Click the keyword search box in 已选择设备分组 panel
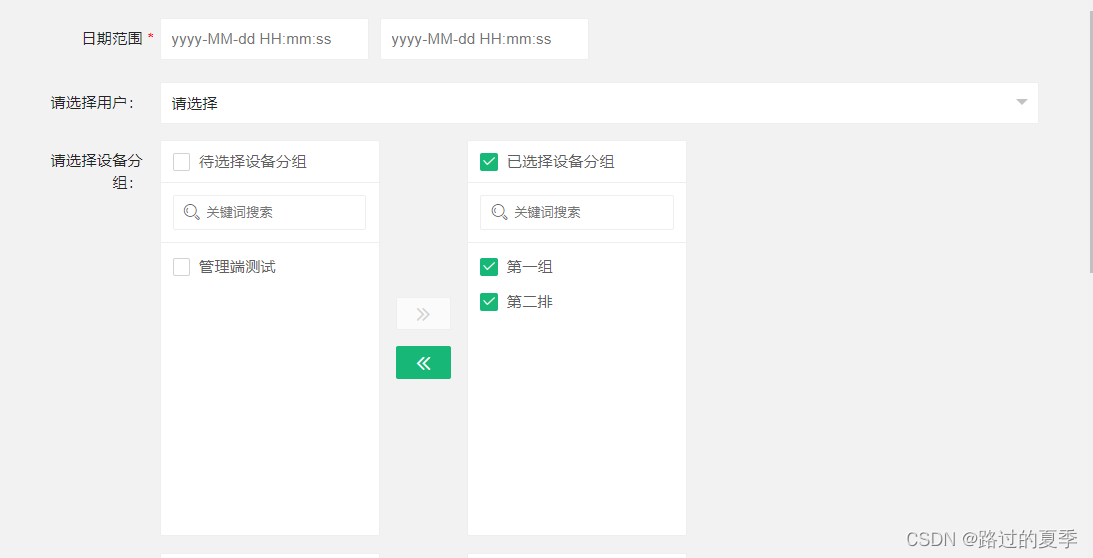1093x558 pixels. [x=576, y=212]
